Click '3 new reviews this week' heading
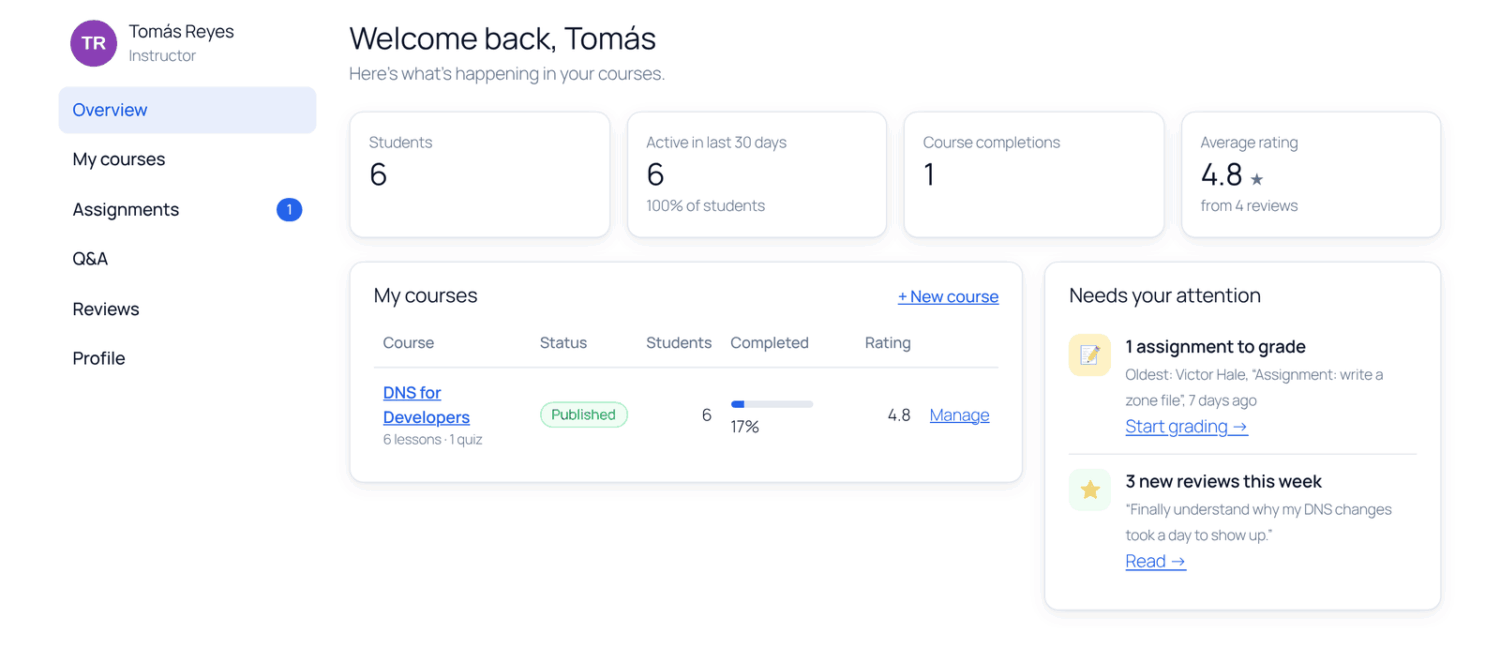 [1223, 482]
